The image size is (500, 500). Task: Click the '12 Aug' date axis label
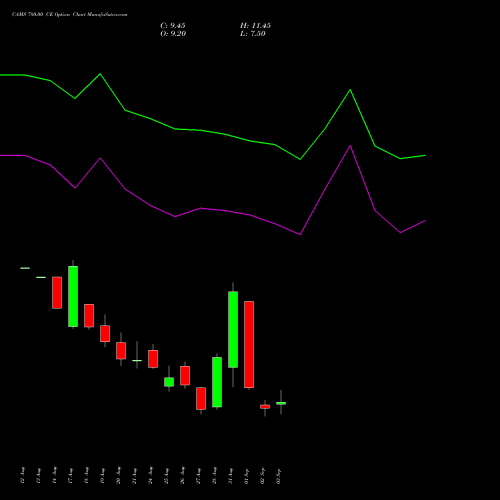[x=23, y=476]
